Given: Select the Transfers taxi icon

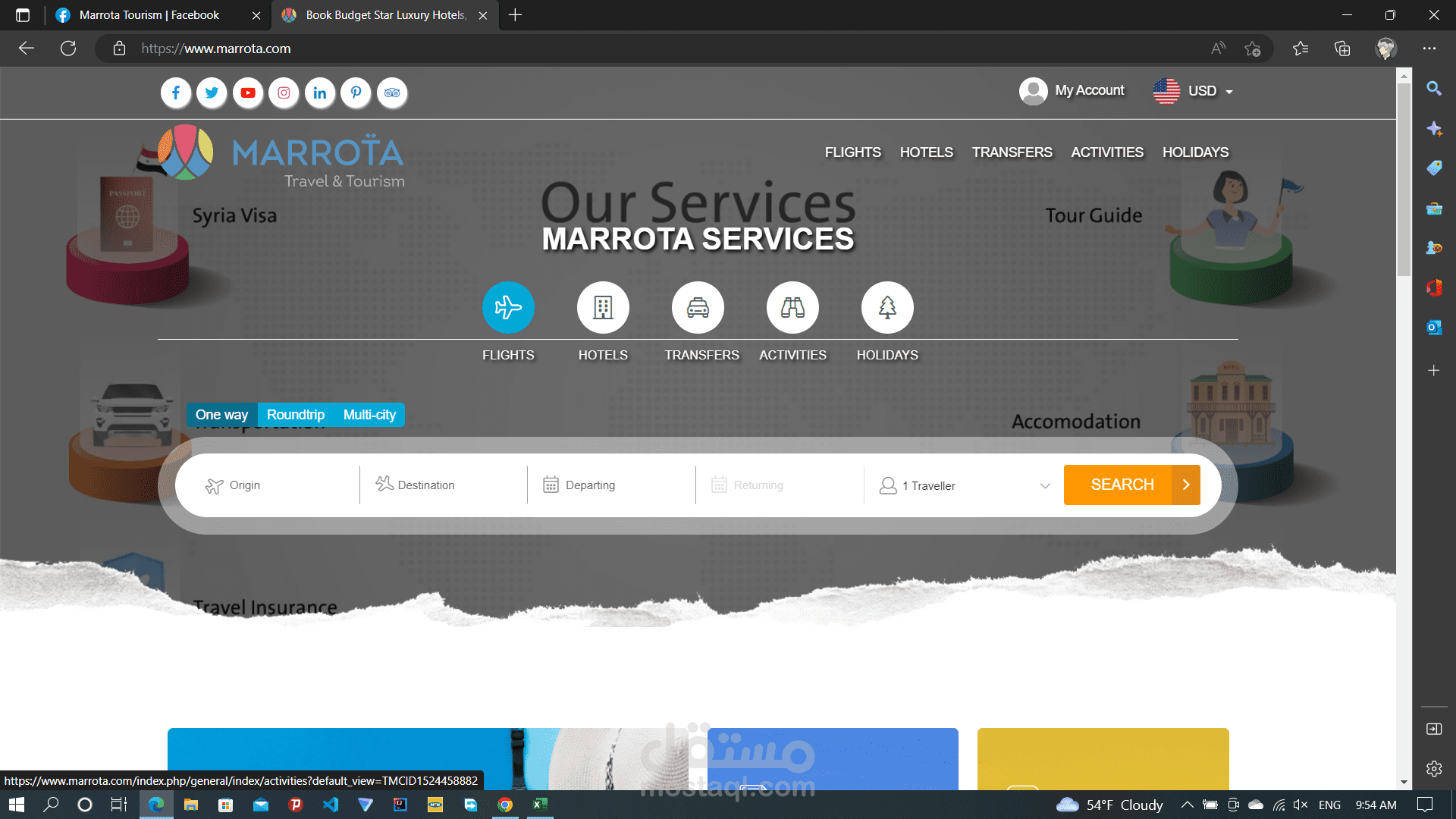Looking at the screenshot, I should (698, 307).
